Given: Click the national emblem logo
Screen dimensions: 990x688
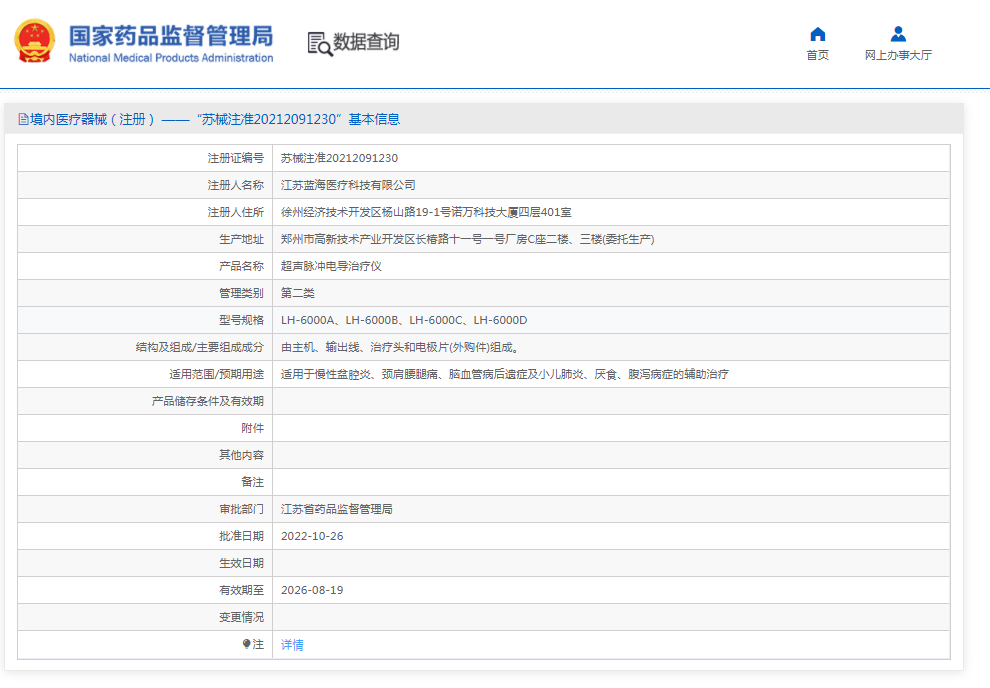Looking at the screenshot, I should click(35, 42).
